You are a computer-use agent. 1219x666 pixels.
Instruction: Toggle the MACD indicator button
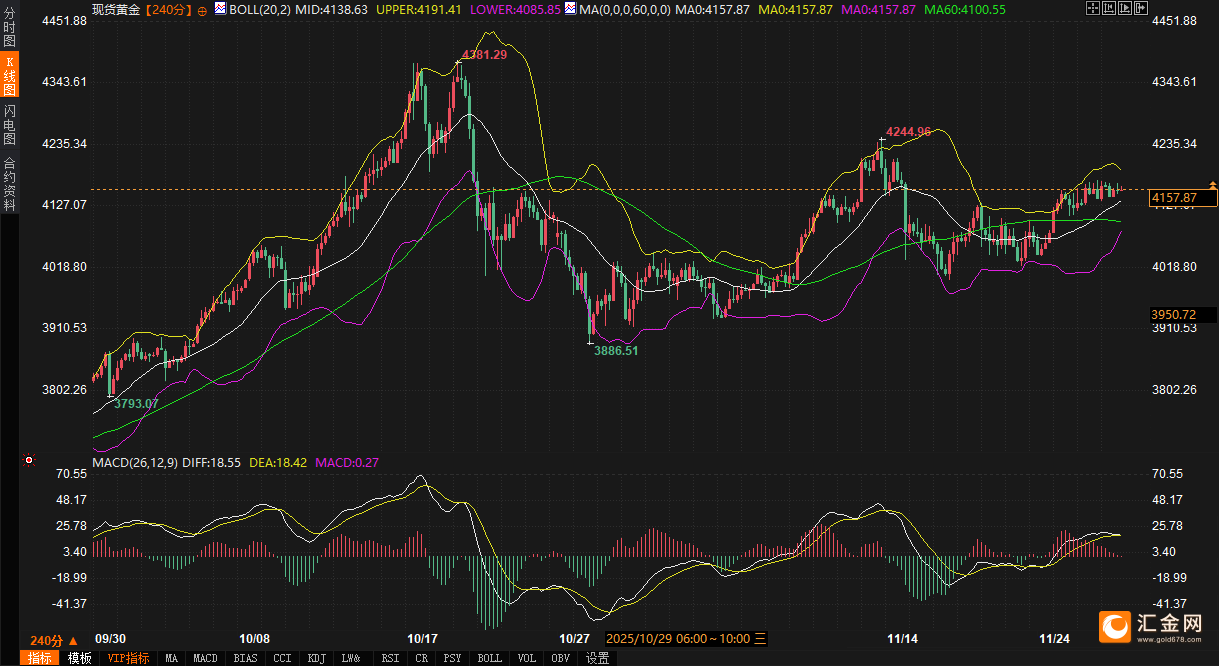205,658
